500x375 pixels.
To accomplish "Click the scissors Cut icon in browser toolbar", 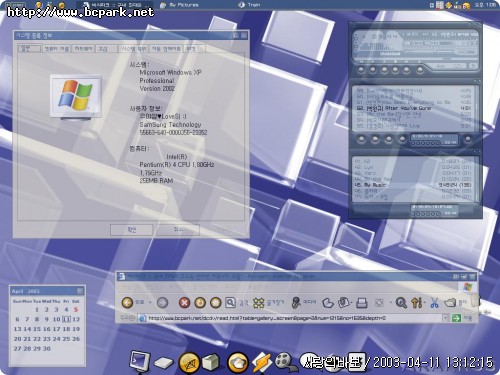I will (434, 303).
